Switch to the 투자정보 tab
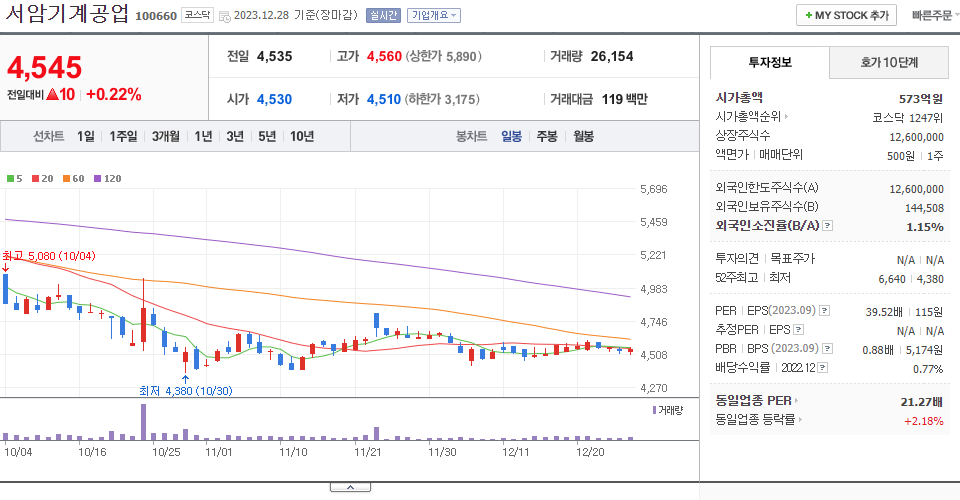Viewport: 960px width, 500px height. click(x=770, y=62)
